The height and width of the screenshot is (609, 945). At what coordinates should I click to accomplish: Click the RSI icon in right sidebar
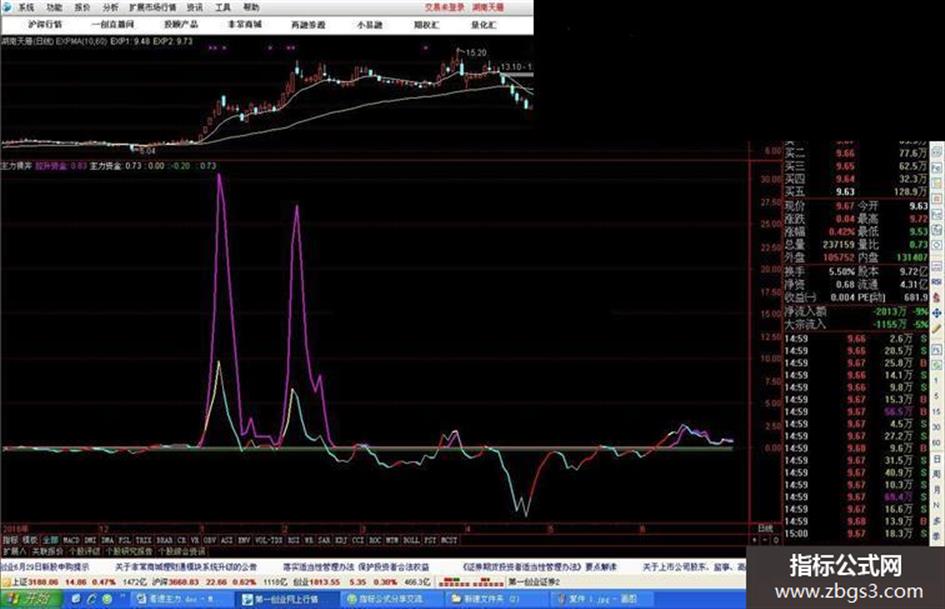[937, 282]
